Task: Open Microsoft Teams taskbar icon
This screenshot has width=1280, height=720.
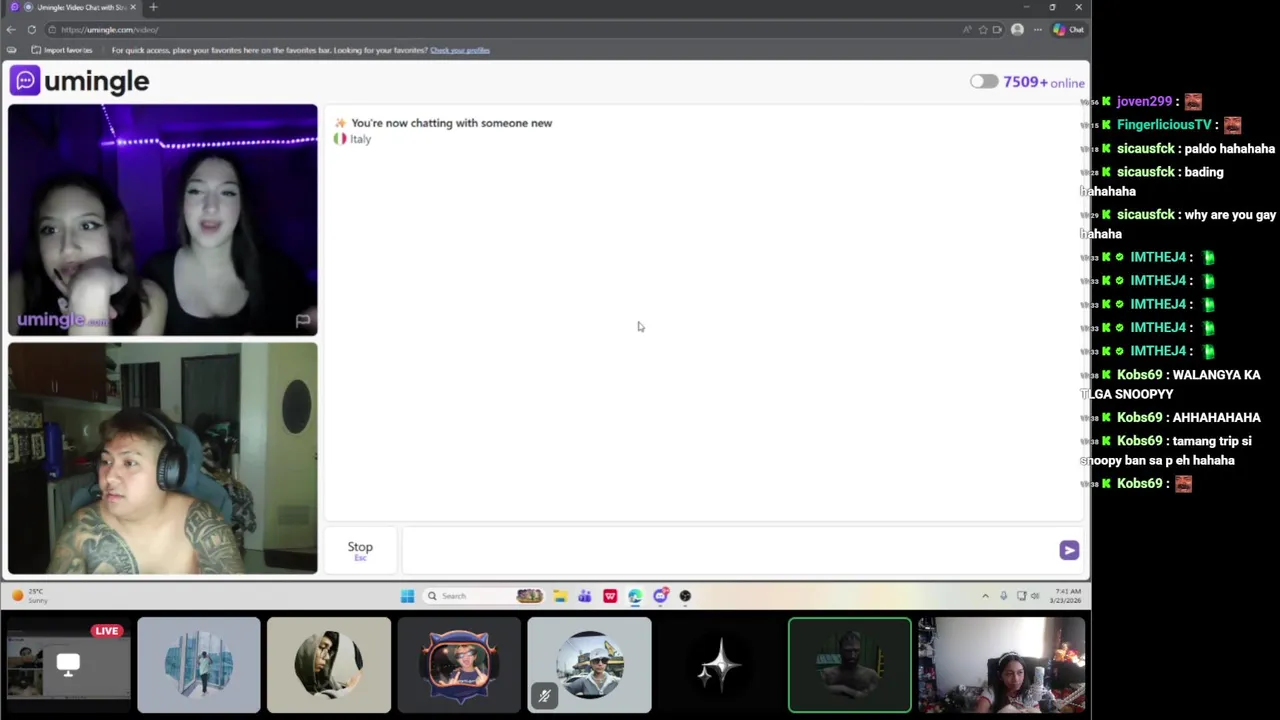Action: [585, 596]
